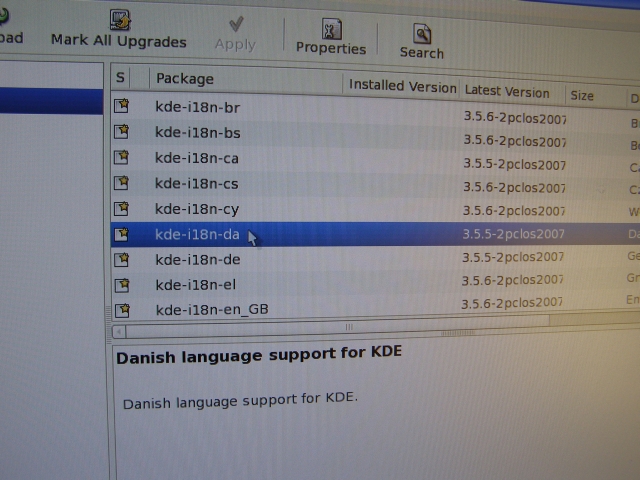Select the kde-i18n-de package row
This screenshot has width=640, height=480.
[x=376, y=259]
